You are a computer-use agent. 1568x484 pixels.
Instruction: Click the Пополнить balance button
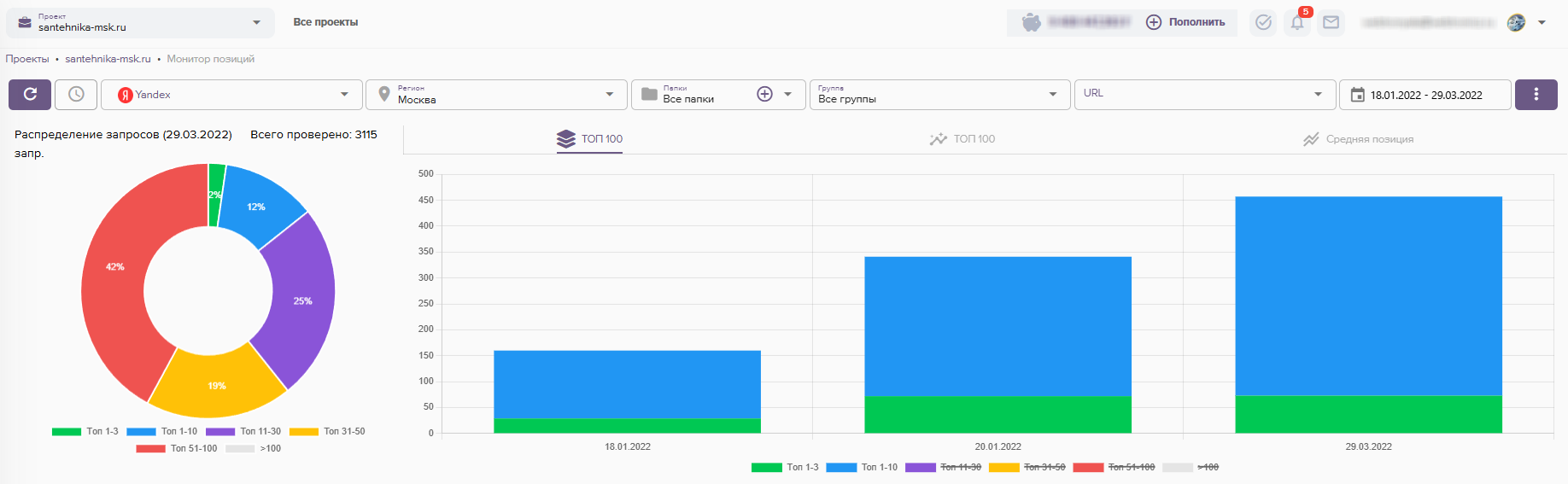(x=1185, y=23)
